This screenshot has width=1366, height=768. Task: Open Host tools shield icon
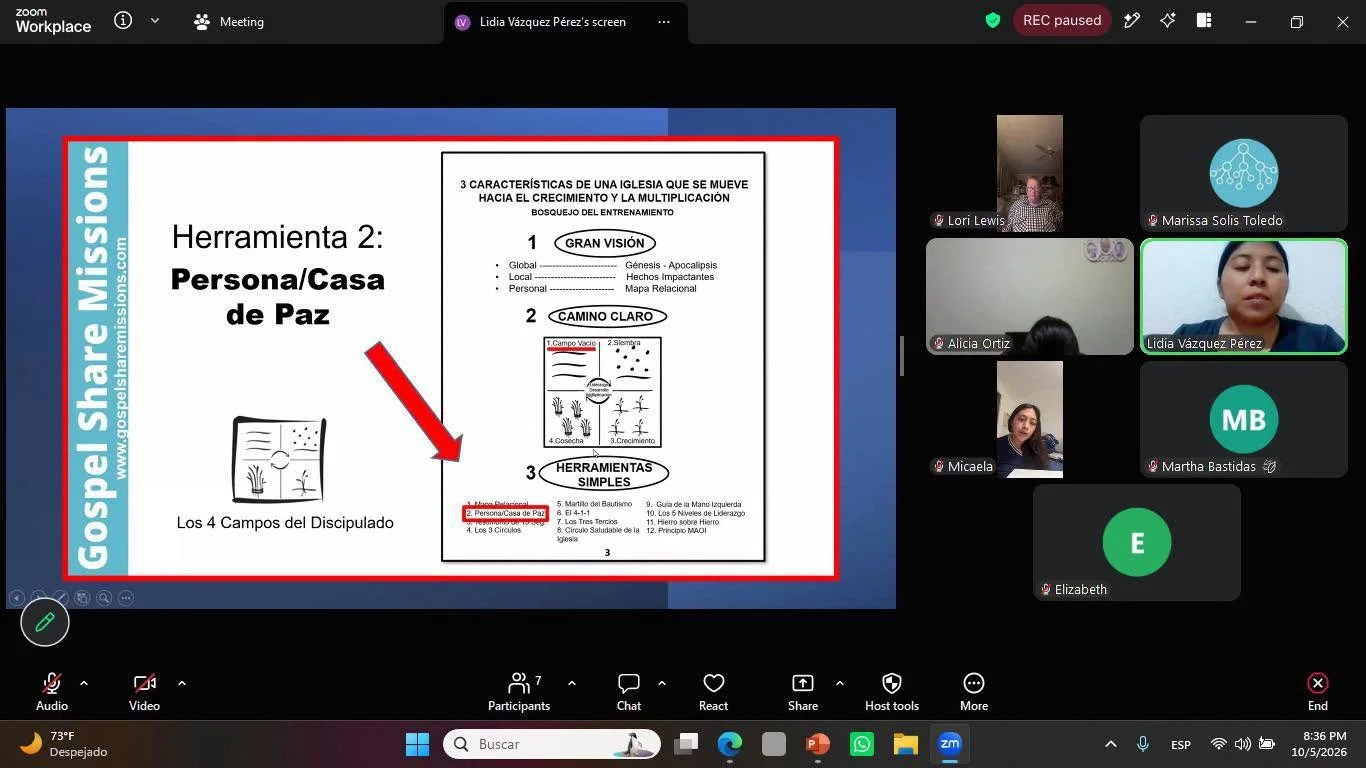(892, 684)
